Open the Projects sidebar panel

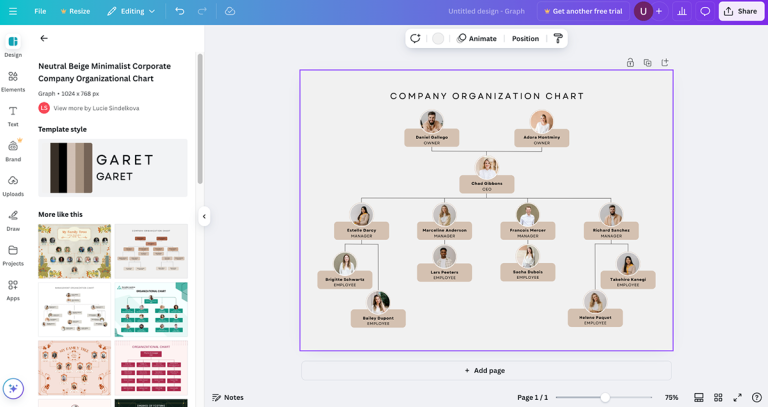pos(13,255)
